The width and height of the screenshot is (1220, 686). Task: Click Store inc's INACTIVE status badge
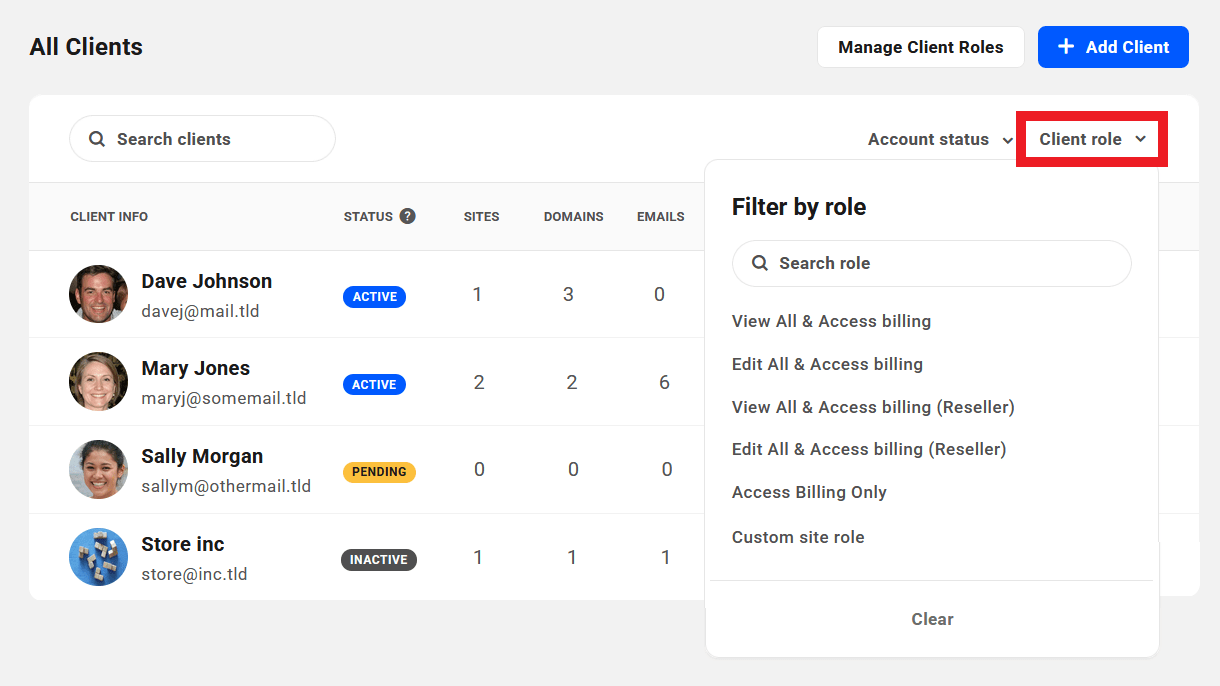click(x=379, y=560)
